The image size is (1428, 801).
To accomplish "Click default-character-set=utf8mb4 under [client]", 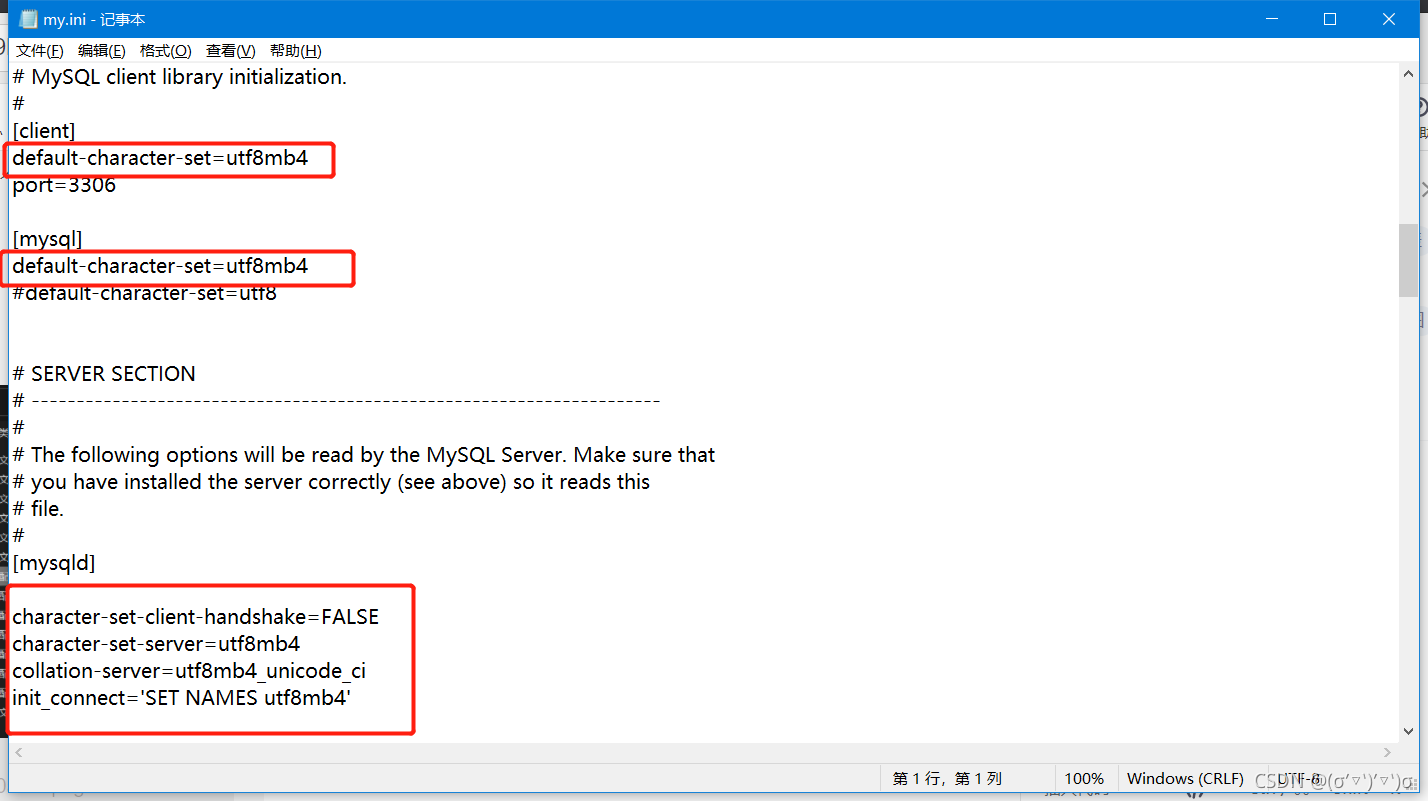I will click(160, 158).
